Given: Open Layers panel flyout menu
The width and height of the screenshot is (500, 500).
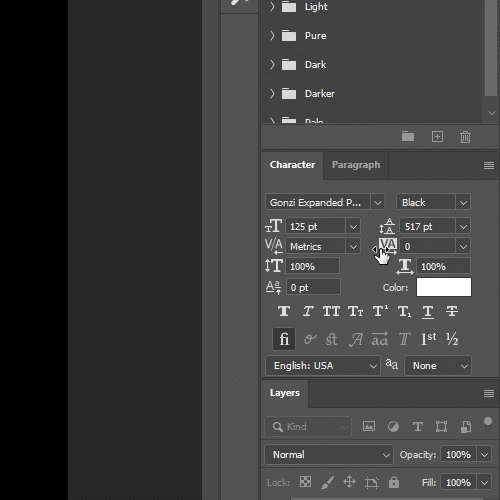Looking at the screenshot, I should pyautogui.click(x=489, y=393).
